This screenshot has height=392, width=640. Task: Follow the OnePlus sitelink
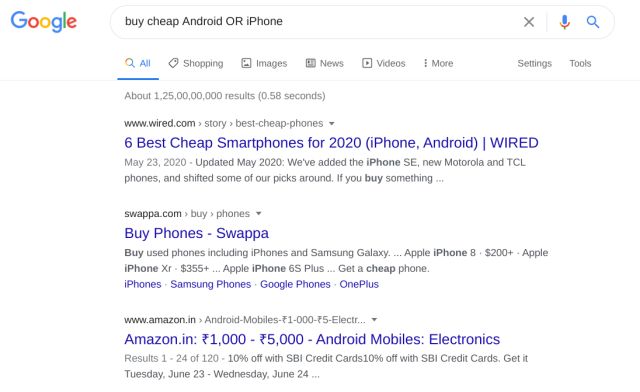(x=359, y=284)
